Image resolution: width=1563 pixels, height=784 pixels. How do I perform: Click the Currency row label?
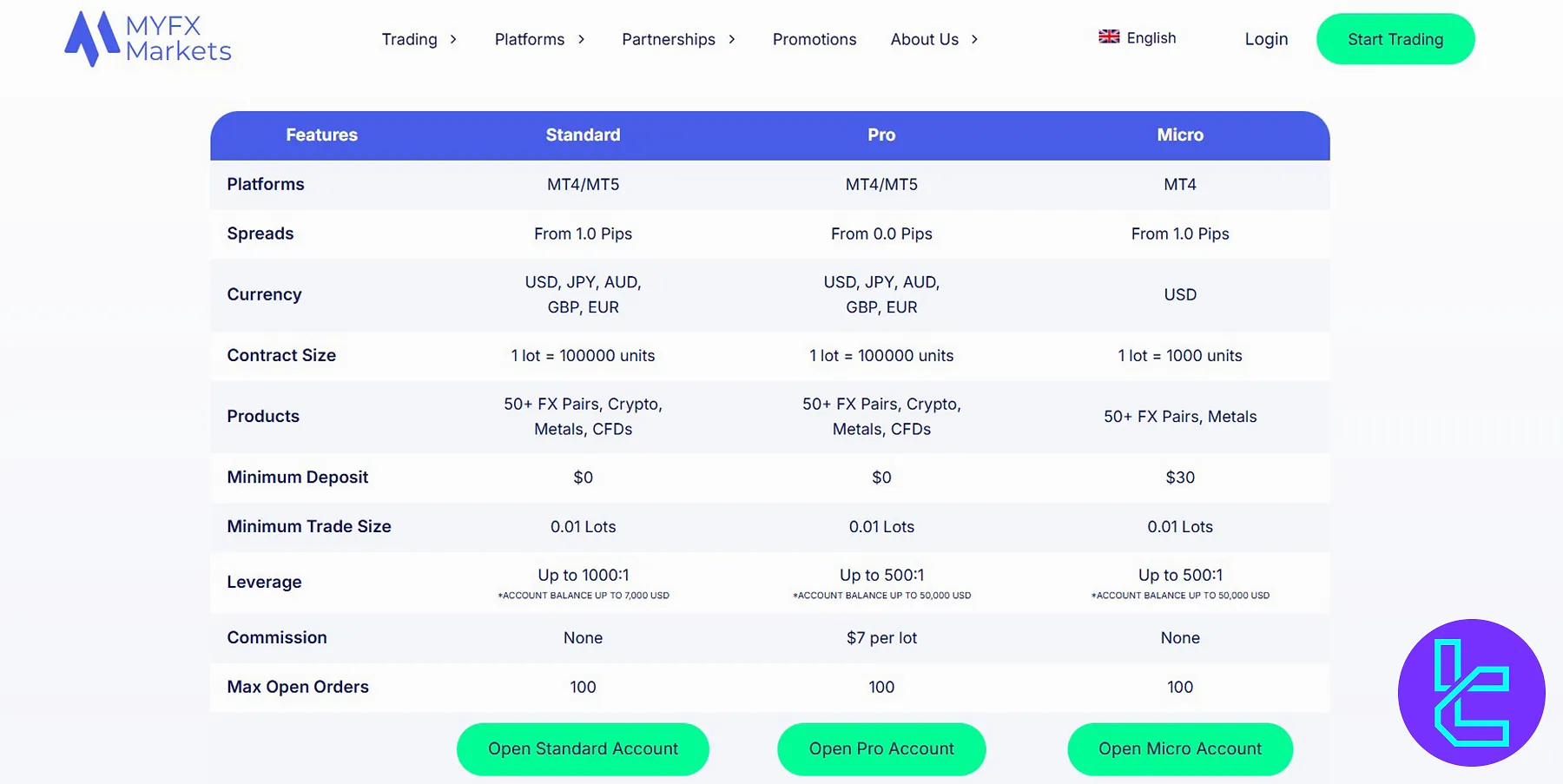pos(264,294)
